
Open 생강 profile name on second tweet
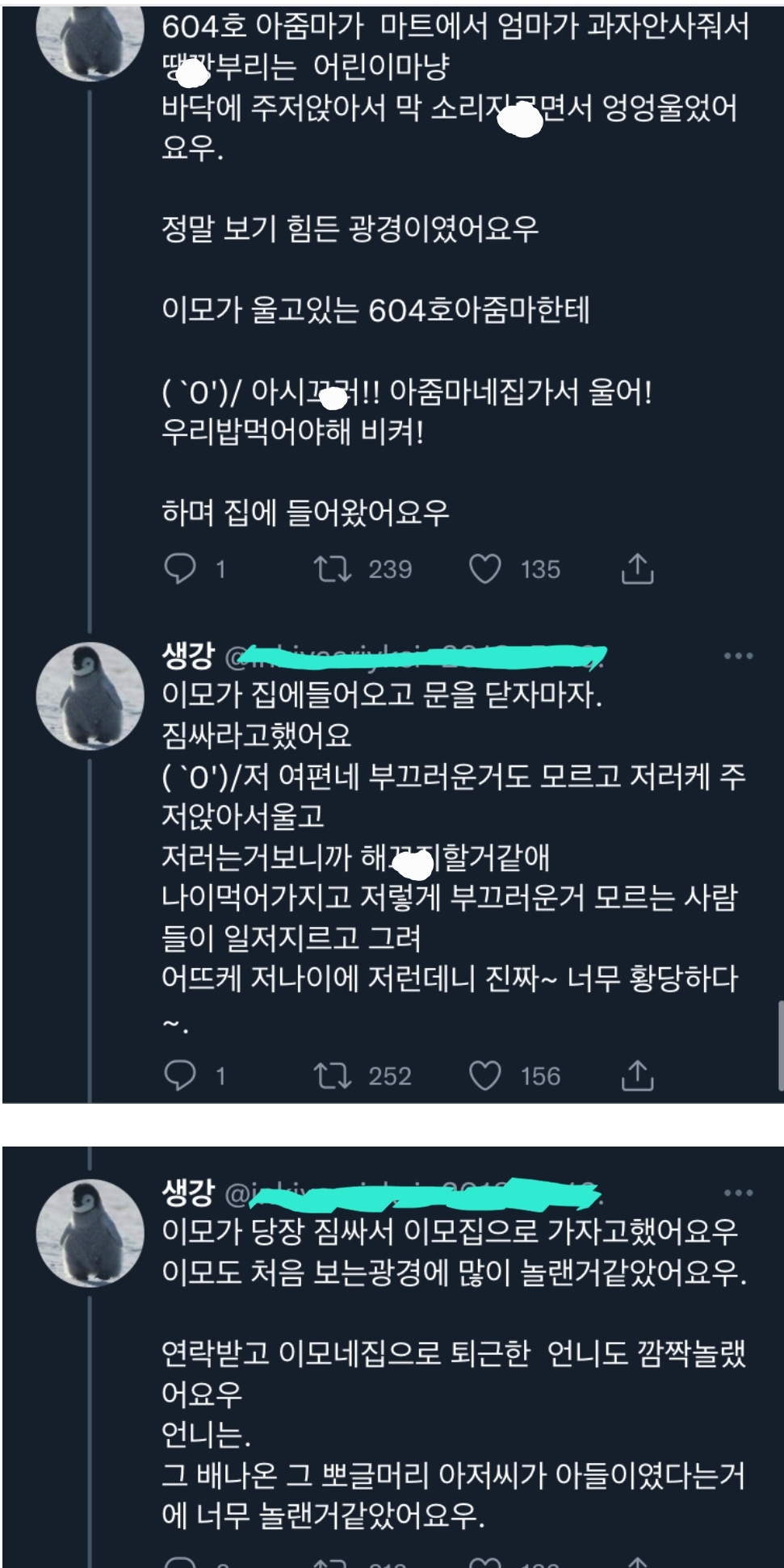click(188, 656)
